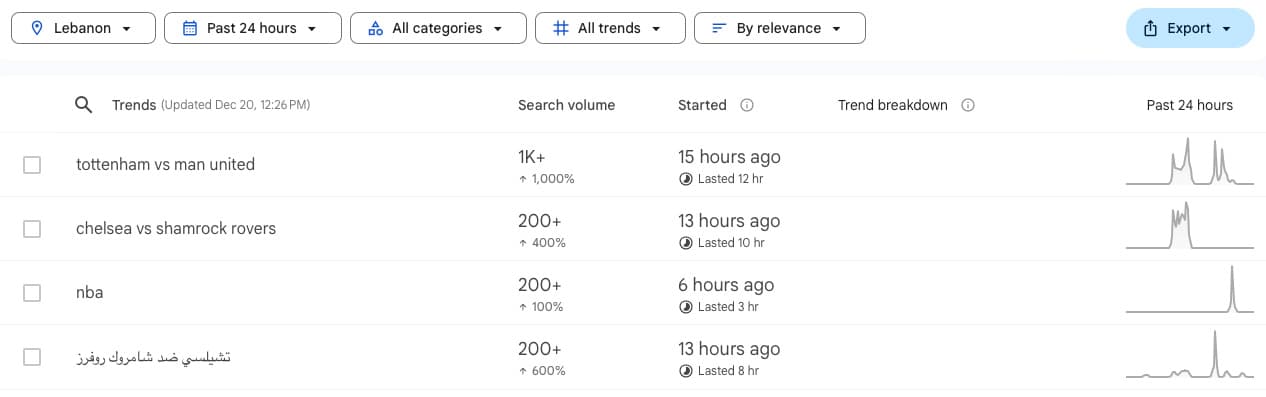
Task: Open the nba trend
Action: (x=89, y=293)
